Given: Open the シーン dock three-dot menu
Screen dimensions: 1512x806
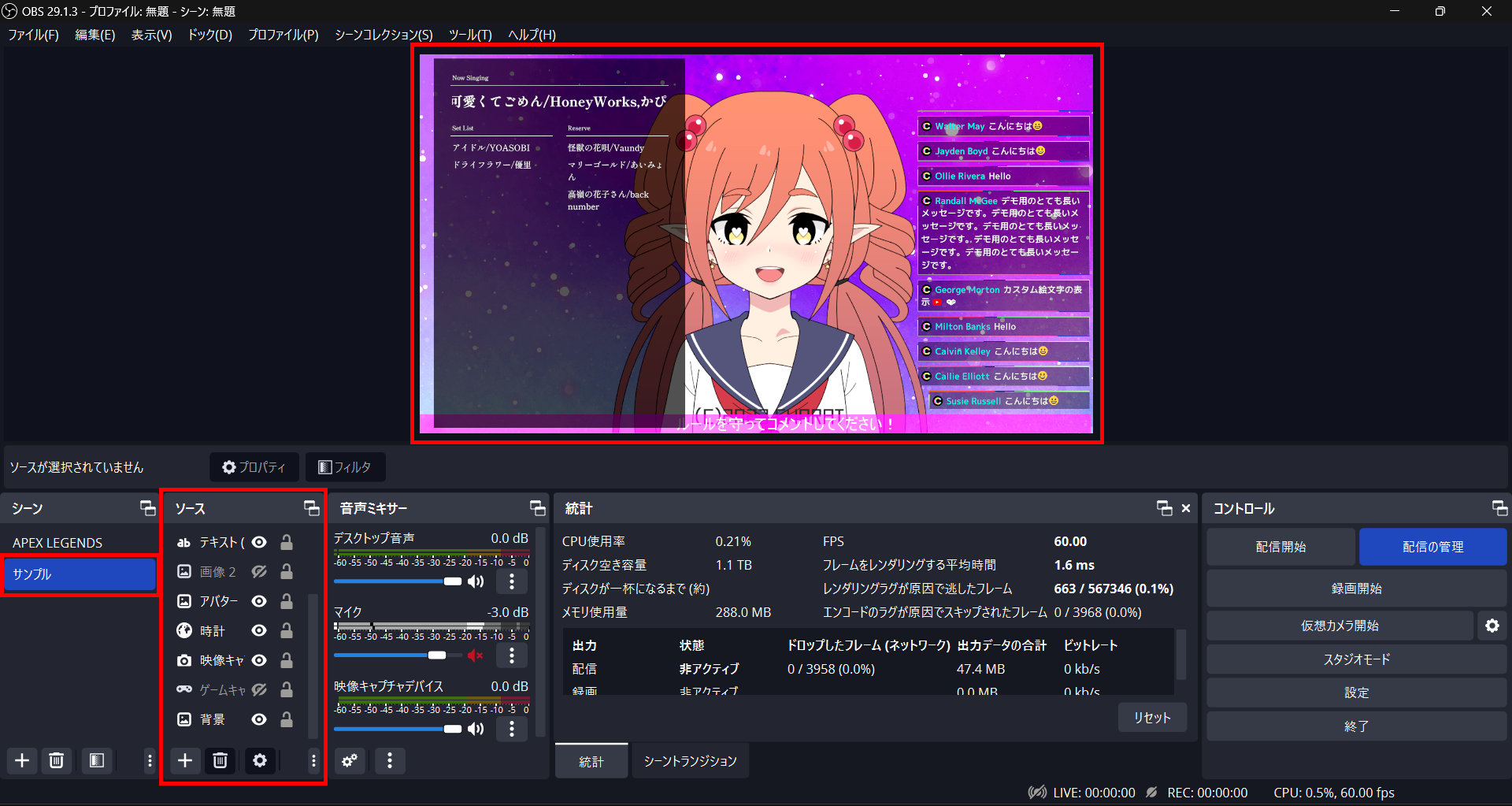Looking at the screenshot, I should (x=150, y=760).
